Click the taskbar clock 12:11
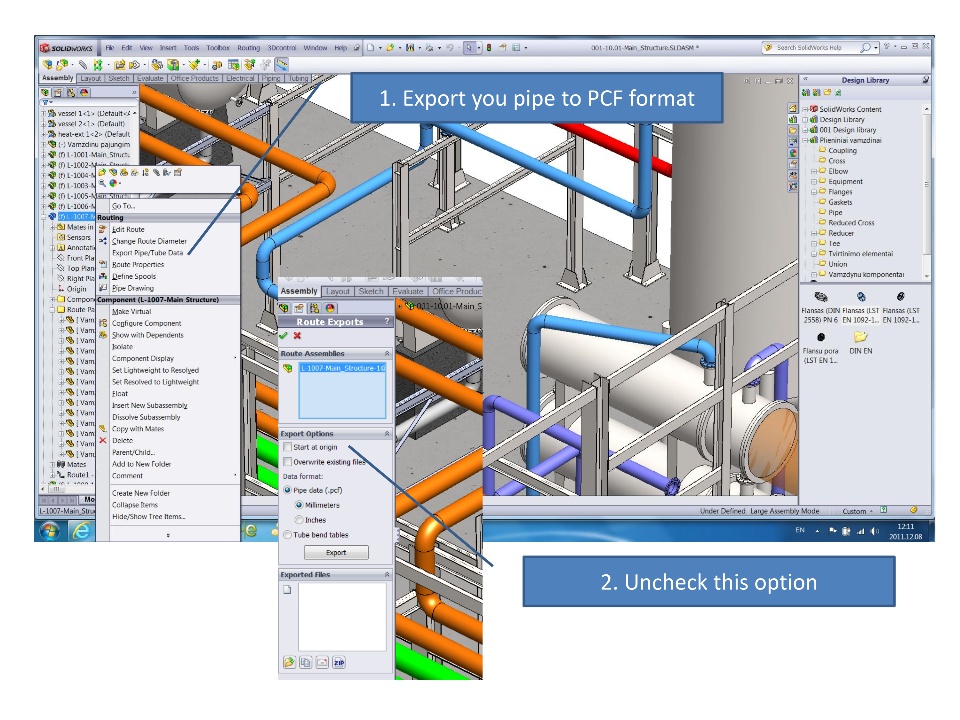The width and height of the screenshot is (960, 720). 906,527
